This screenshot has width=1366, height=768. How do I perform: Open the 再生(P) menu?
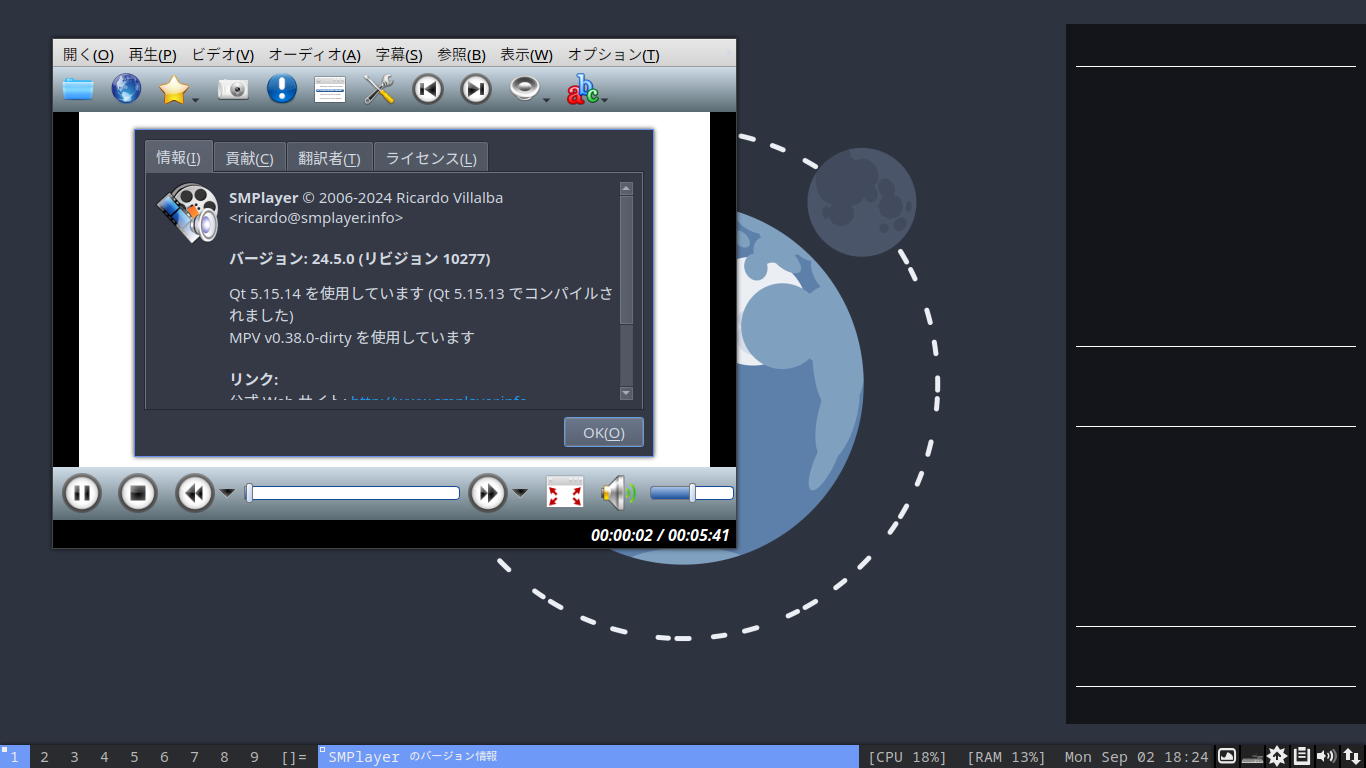coord(152,55)
